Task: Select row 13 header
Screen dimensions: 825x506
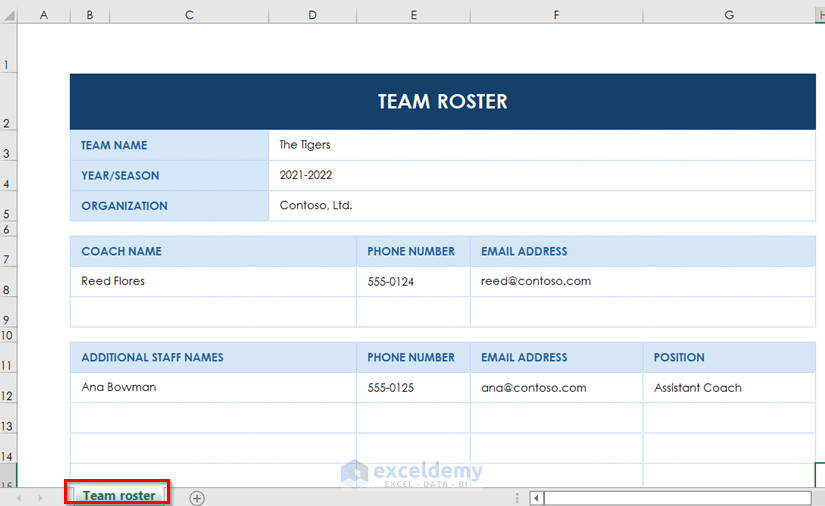Action: coord(8,418)
